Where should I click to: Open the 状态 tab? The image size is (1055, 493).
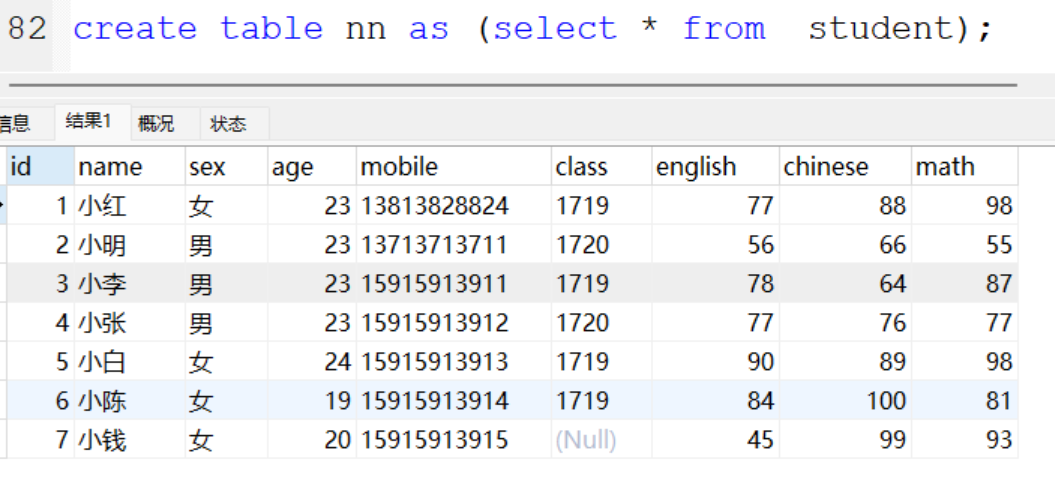pos(228,124)
